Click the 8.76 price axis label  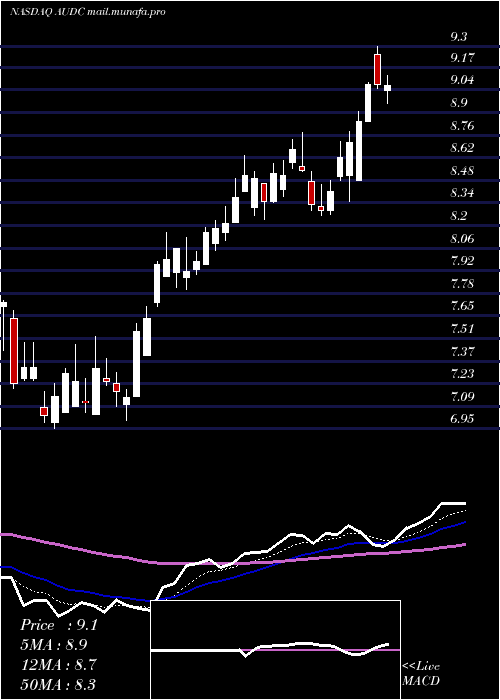pos(462,126)
